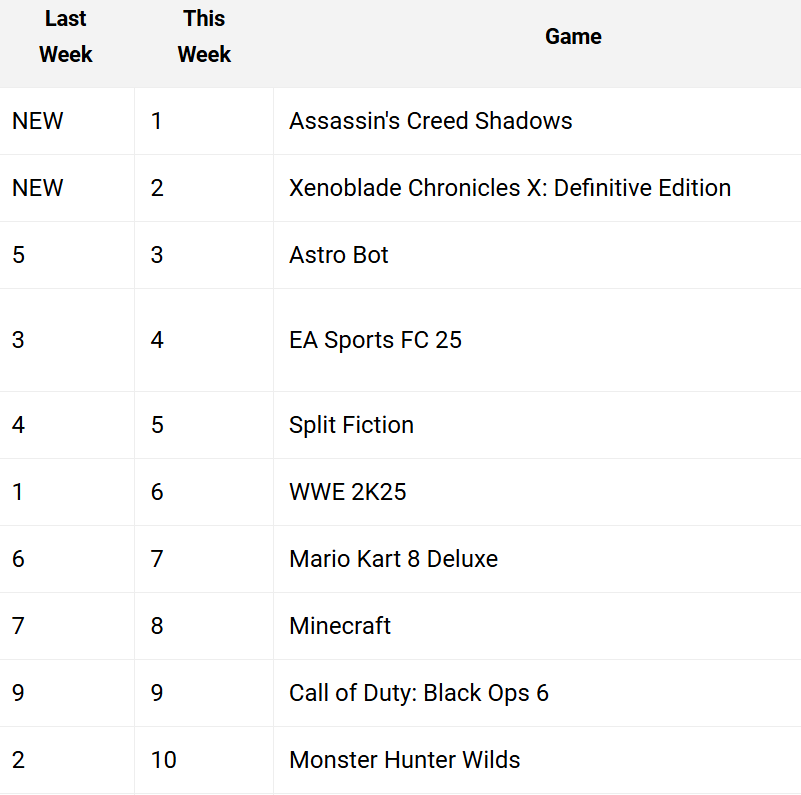Select the Monster Hunter Wilds entry

click(405, 760)
